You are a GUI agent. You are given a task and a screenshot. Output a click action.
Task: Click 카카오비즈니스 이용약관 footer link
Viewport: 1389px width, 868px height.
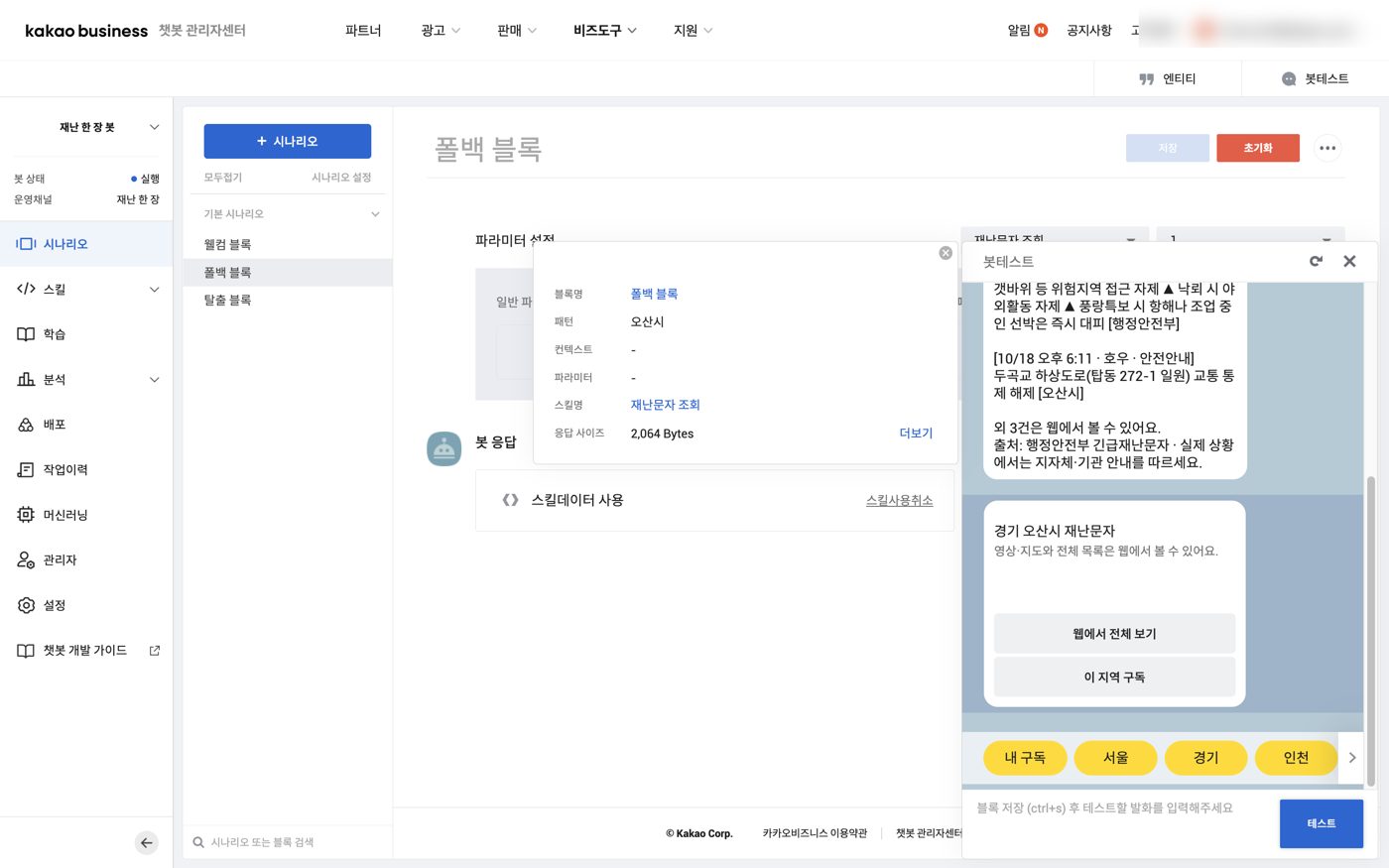[x=815, y=833]
